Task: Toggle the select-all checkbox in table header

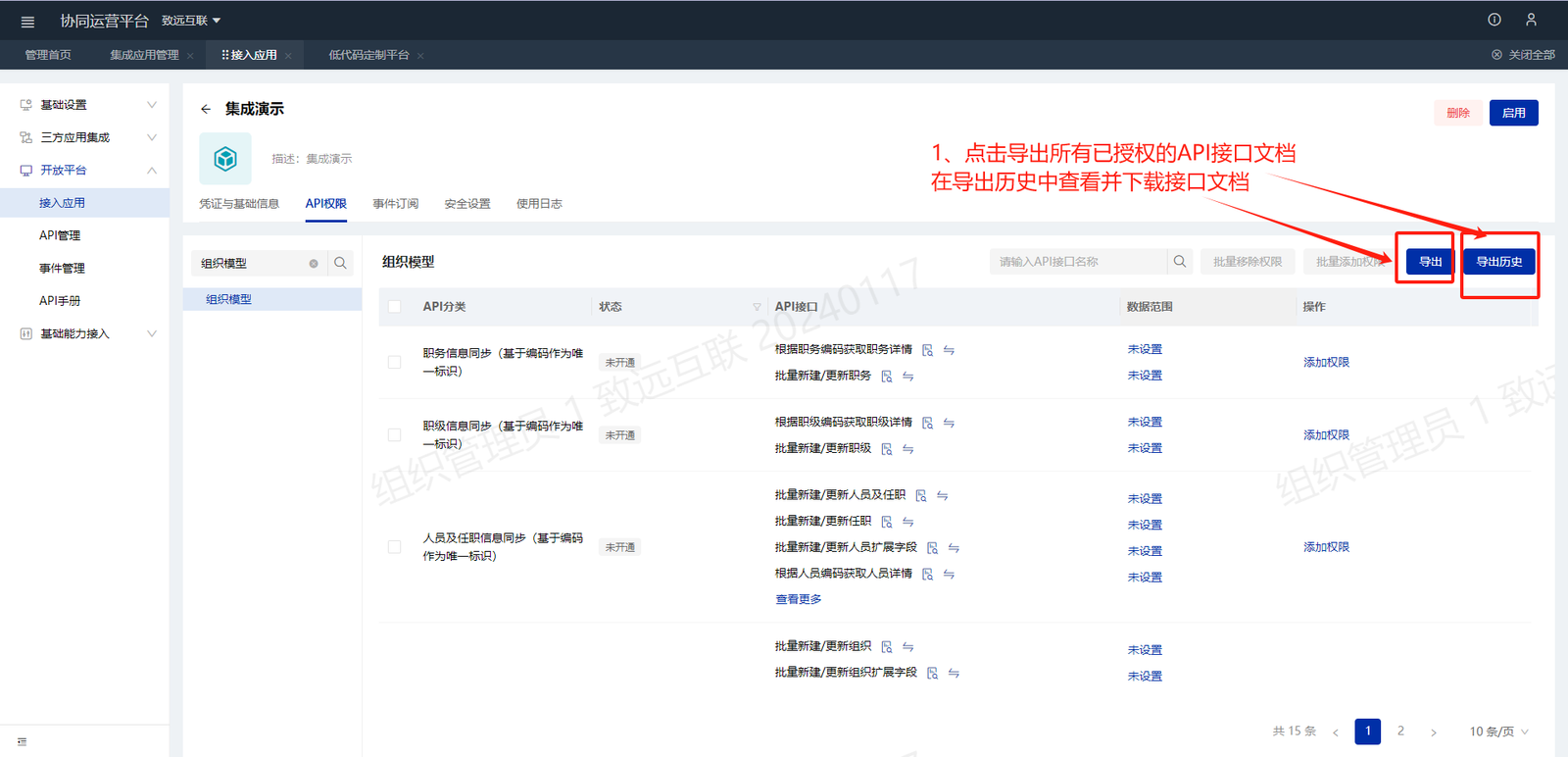Action: pyautogui.click(x=395, y=307)
